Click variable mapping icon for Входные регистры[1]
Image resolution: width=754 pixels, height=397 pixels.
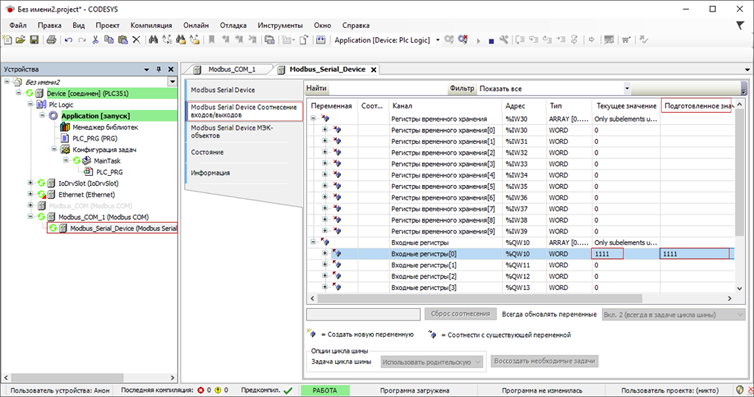[x=336, y=265]
